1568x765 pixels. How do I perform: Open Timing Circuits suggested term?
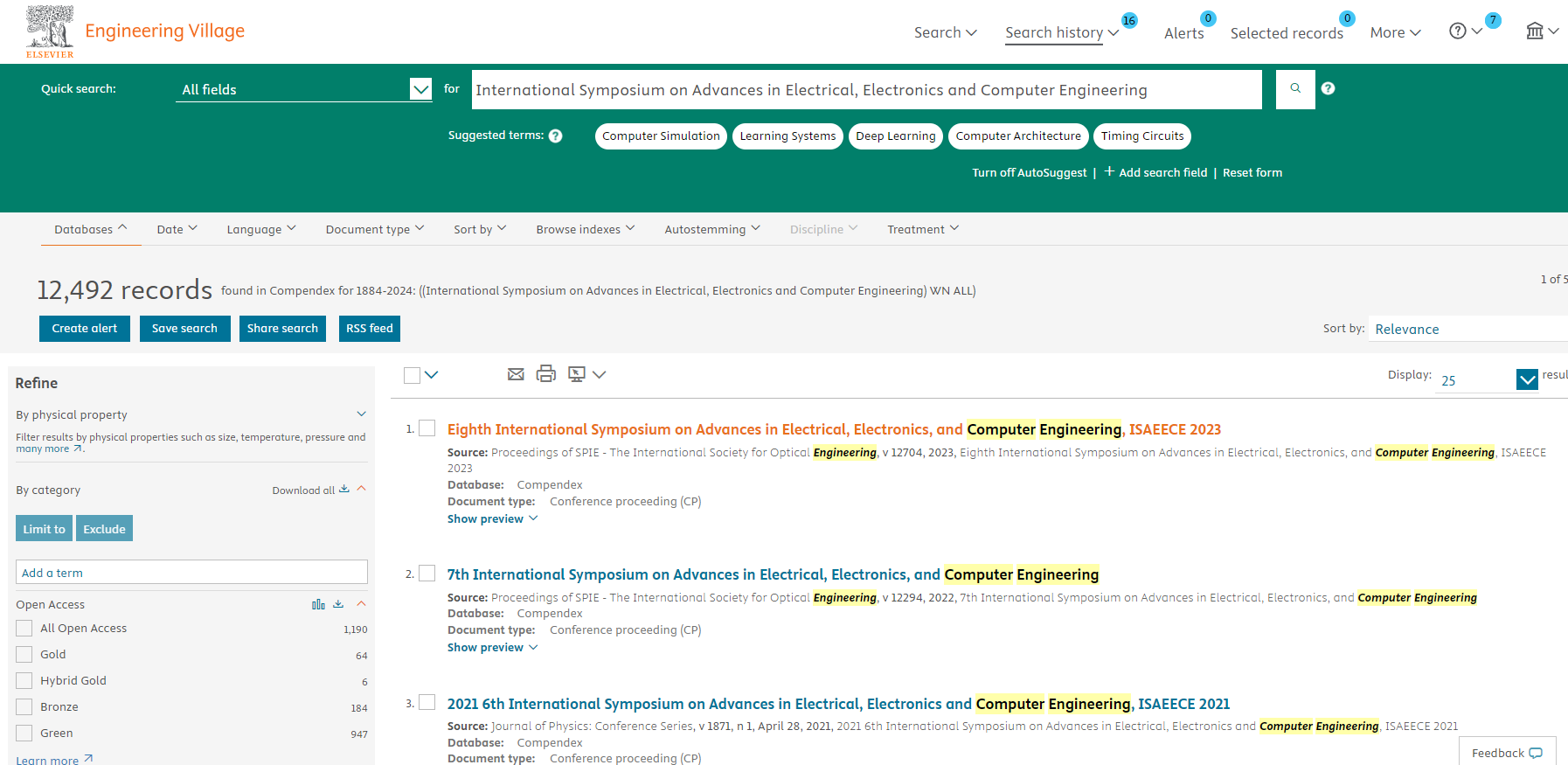pyautogui.click(x=1141, y=136)
